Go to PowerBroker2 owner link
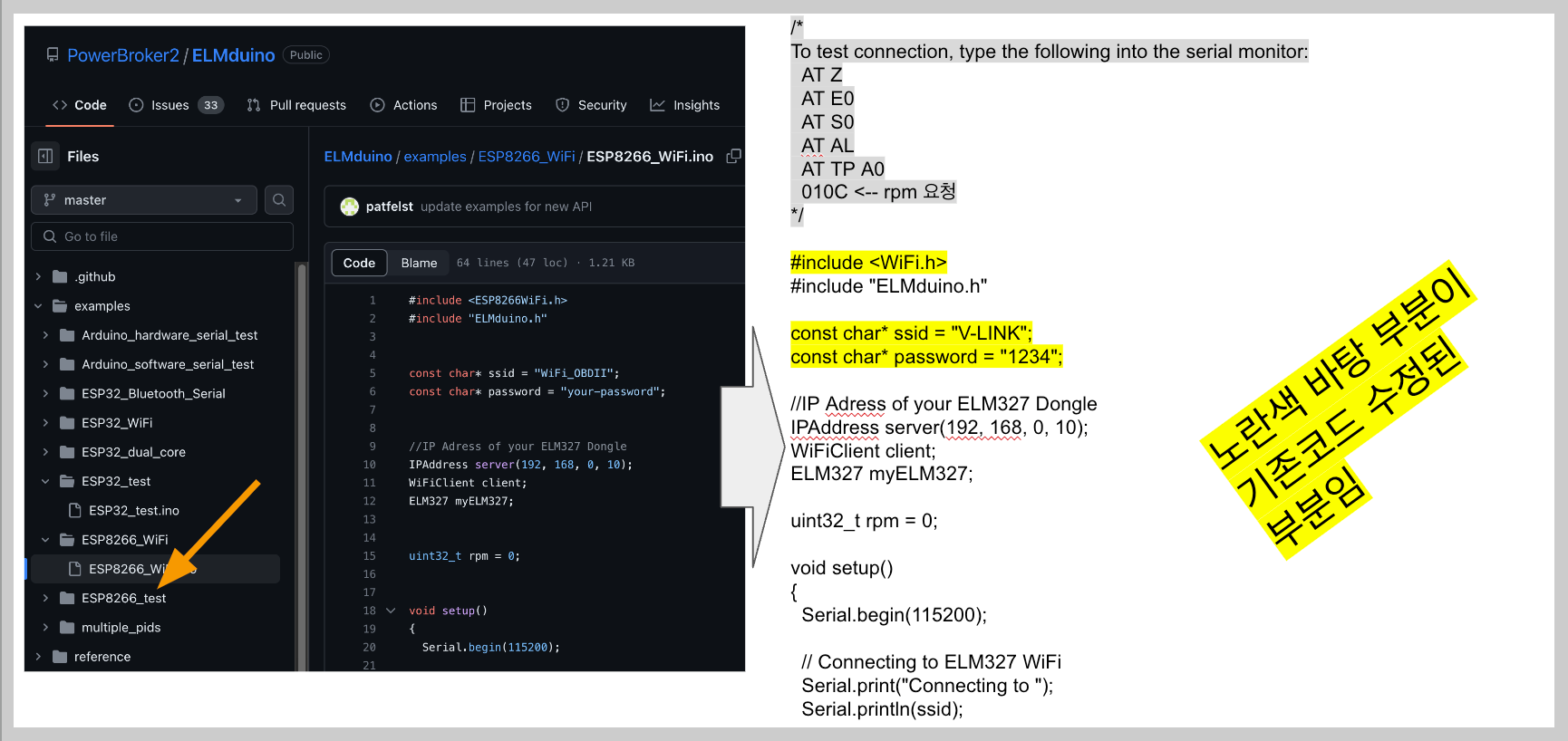The image size is (1568, 741). (123, 55)
